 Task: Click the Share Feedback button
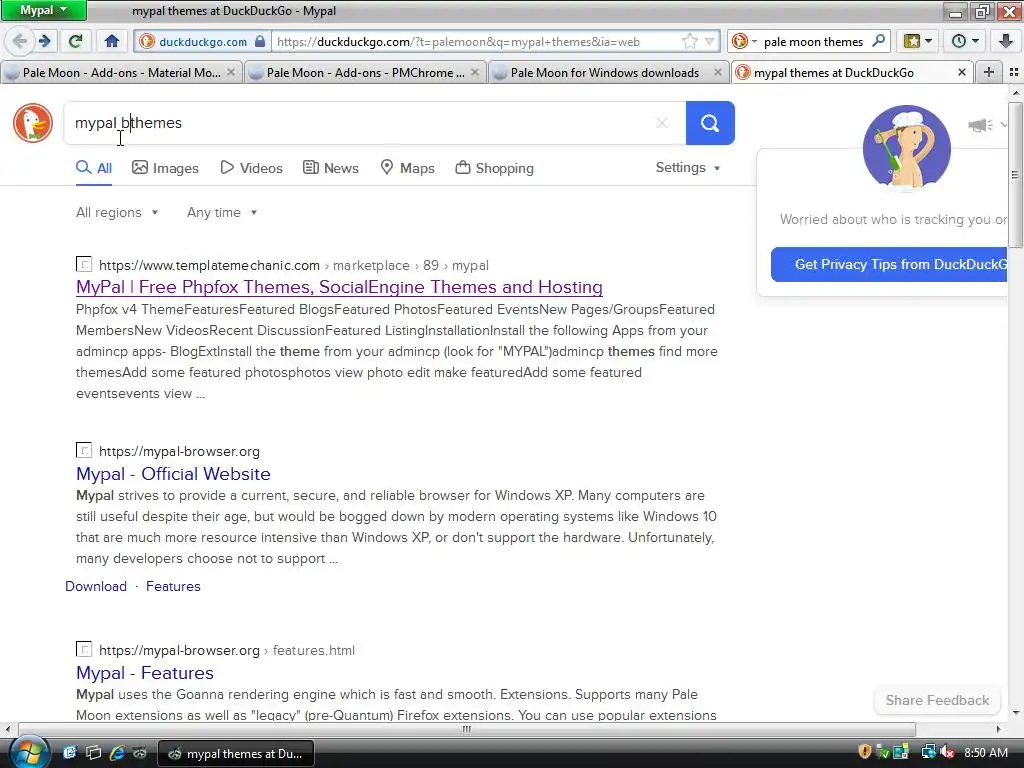coord(937,700)
